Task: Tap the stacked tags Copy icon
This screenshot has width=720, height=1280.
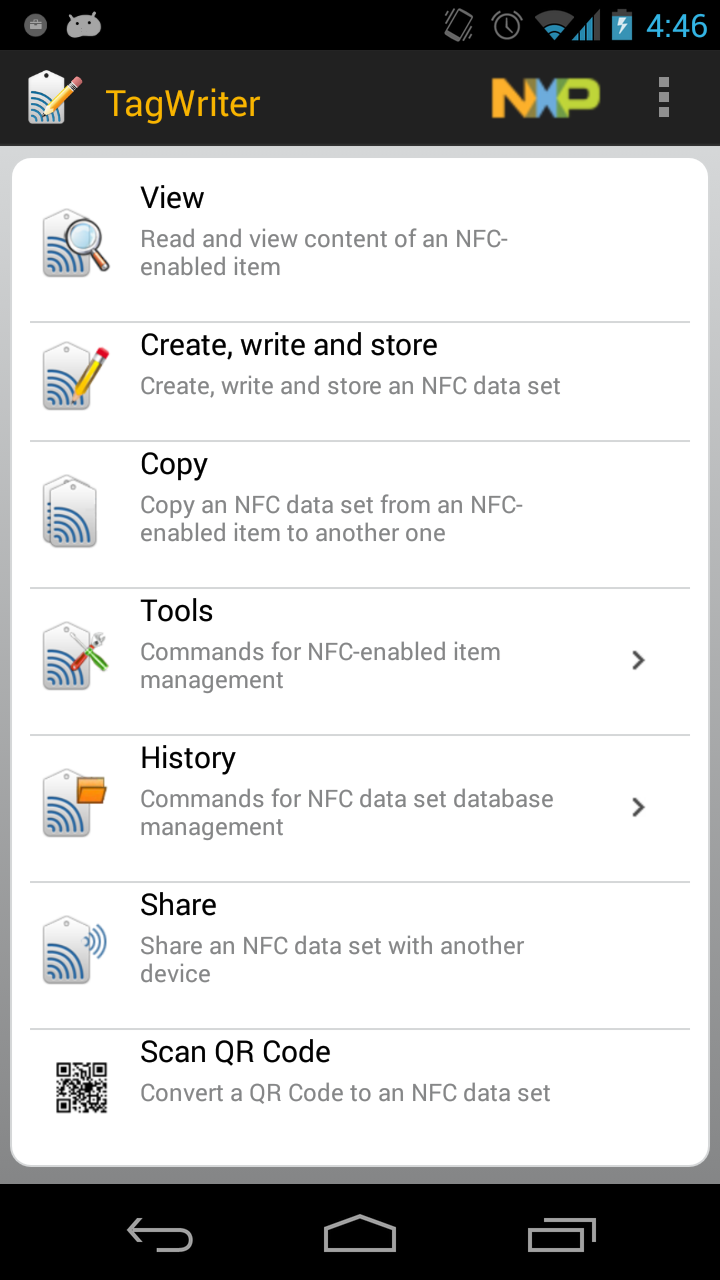Action: [x=72, y=511]
